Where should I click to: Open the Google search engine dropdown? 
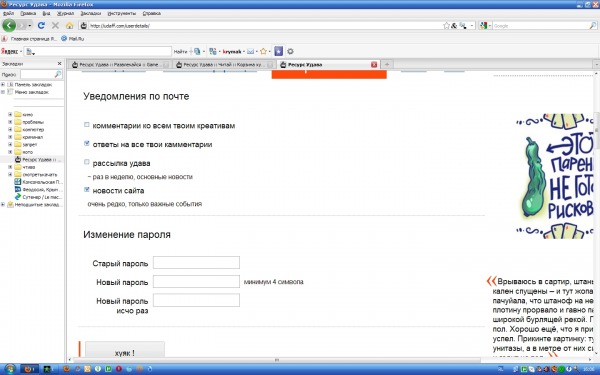point(485,26)
